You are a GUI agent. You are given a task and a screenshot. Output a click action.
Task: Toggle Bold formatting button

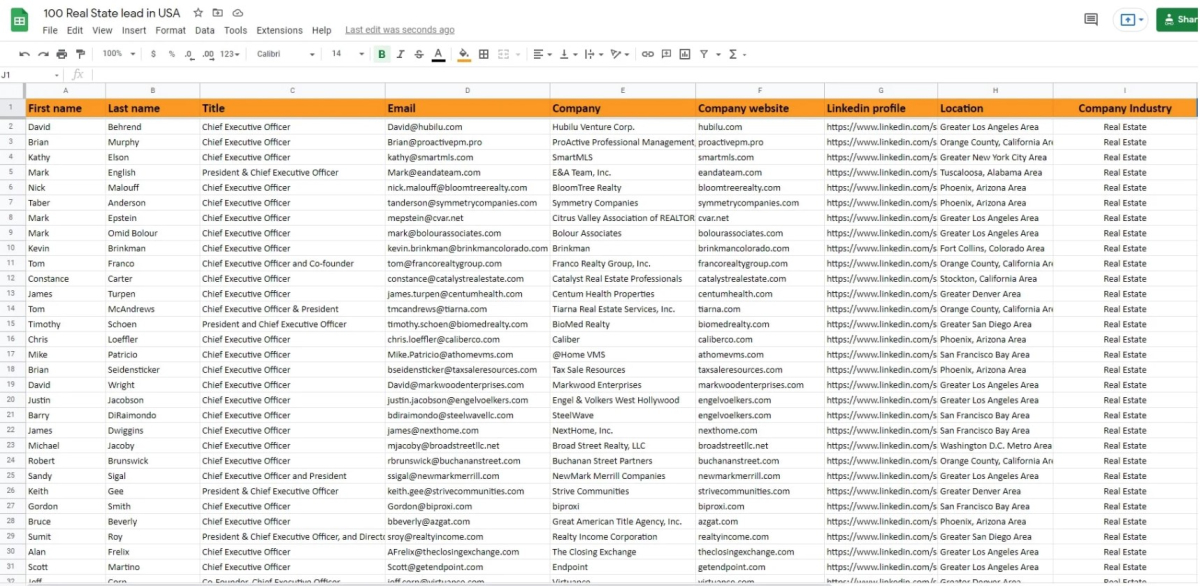click(x=382, y=54)
